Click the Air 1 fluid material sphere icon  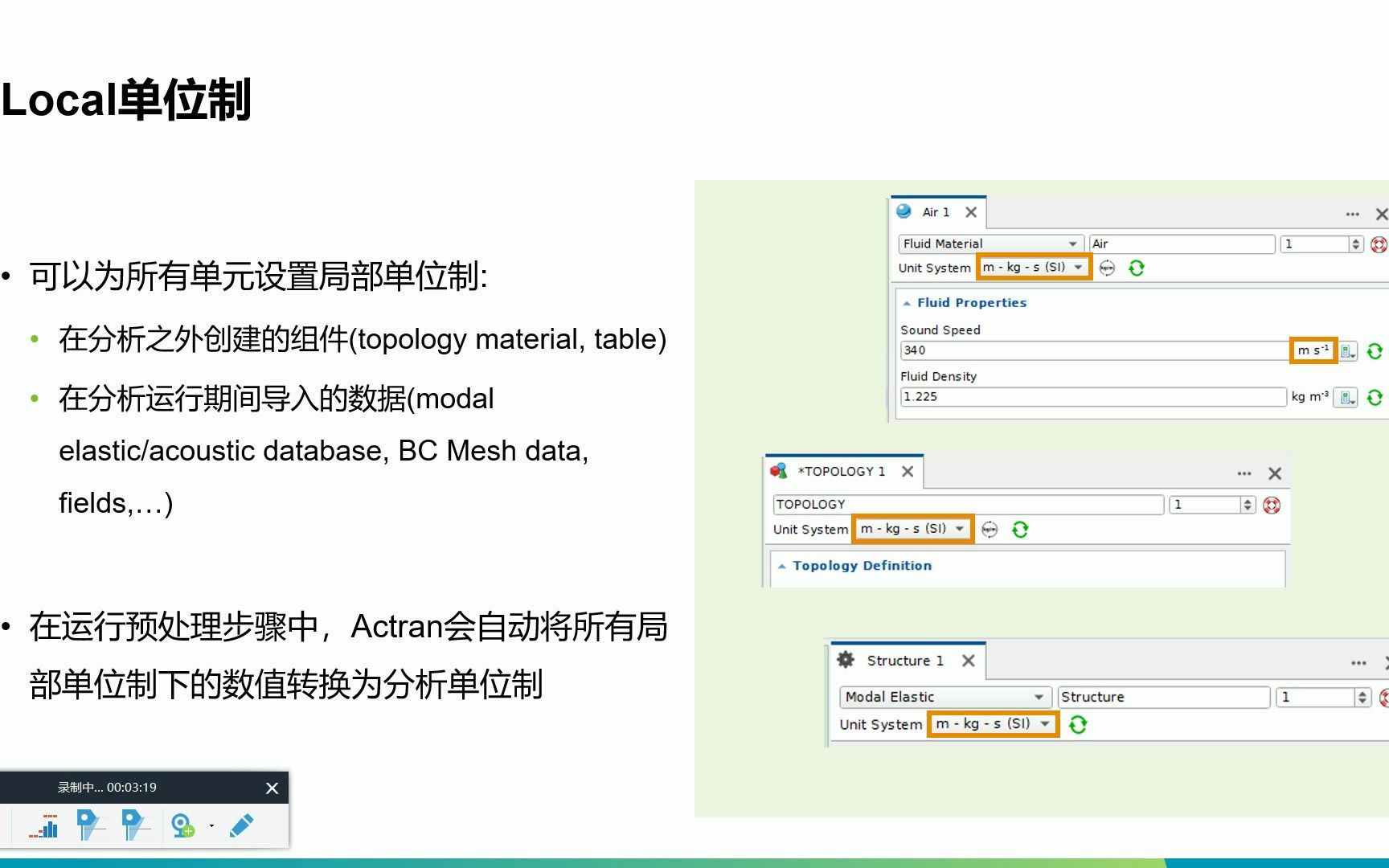[x=903, y=213]
